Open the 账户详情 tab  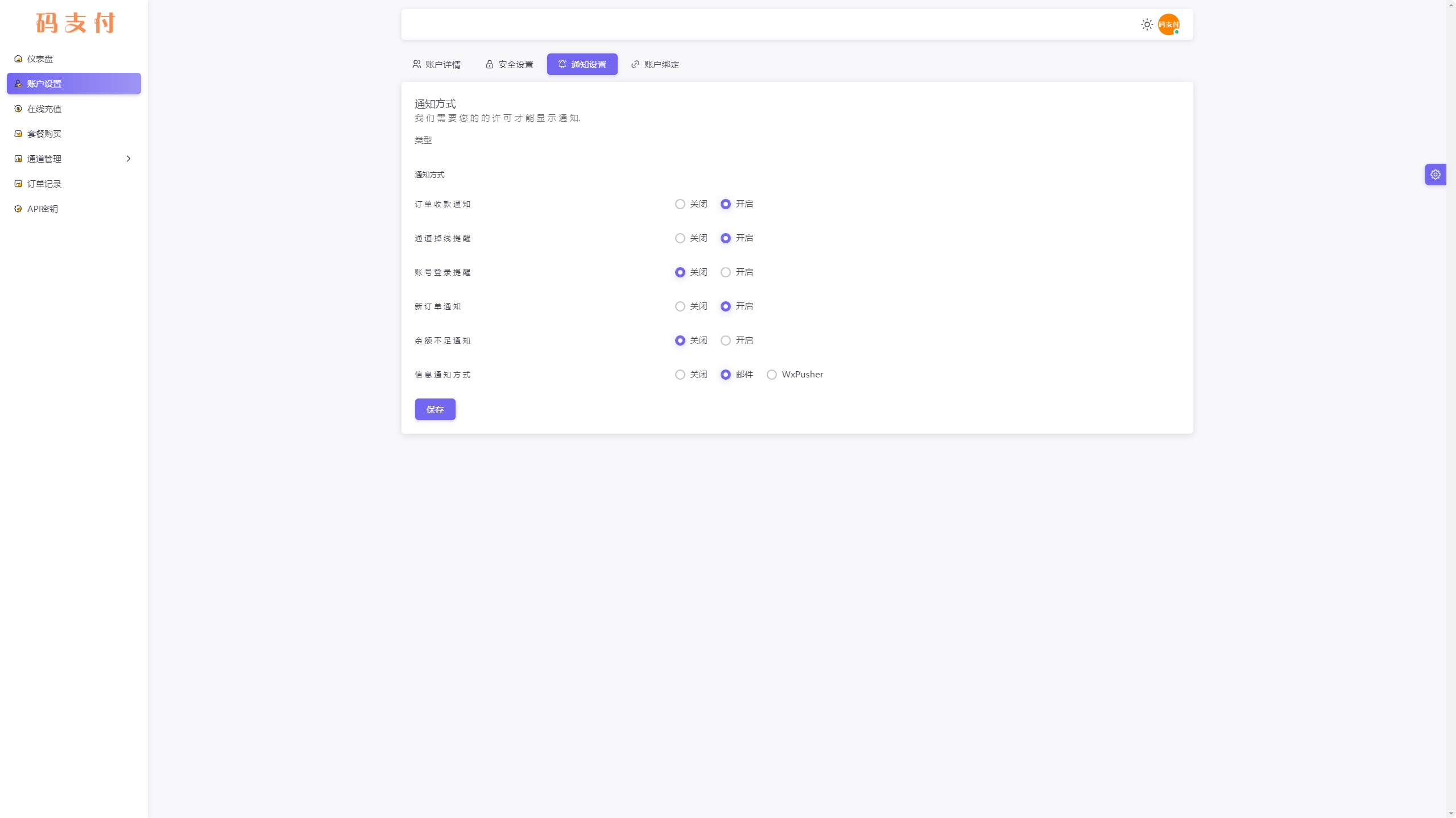[437, 64]
